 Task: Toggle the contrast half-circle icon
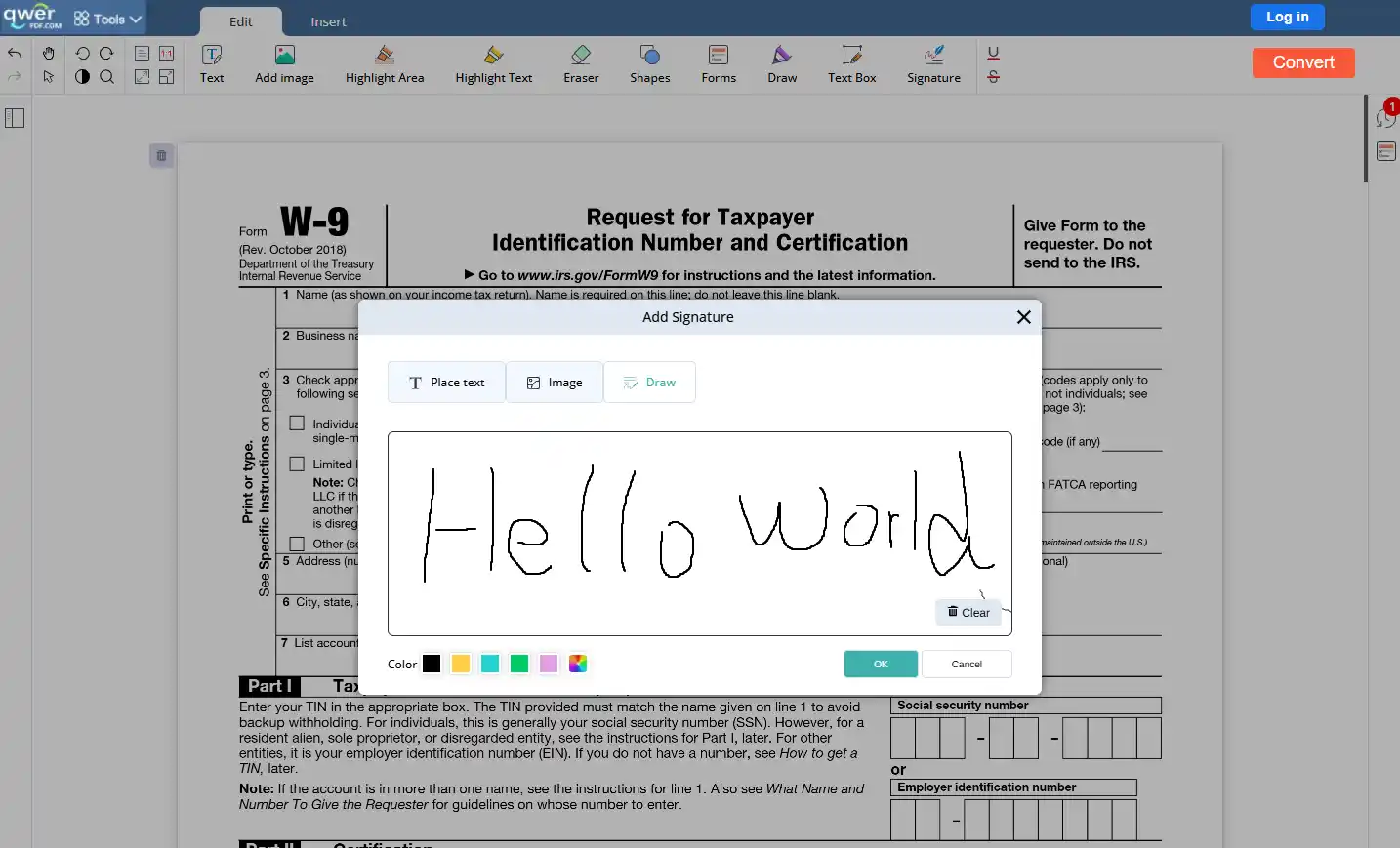(82, 77)
